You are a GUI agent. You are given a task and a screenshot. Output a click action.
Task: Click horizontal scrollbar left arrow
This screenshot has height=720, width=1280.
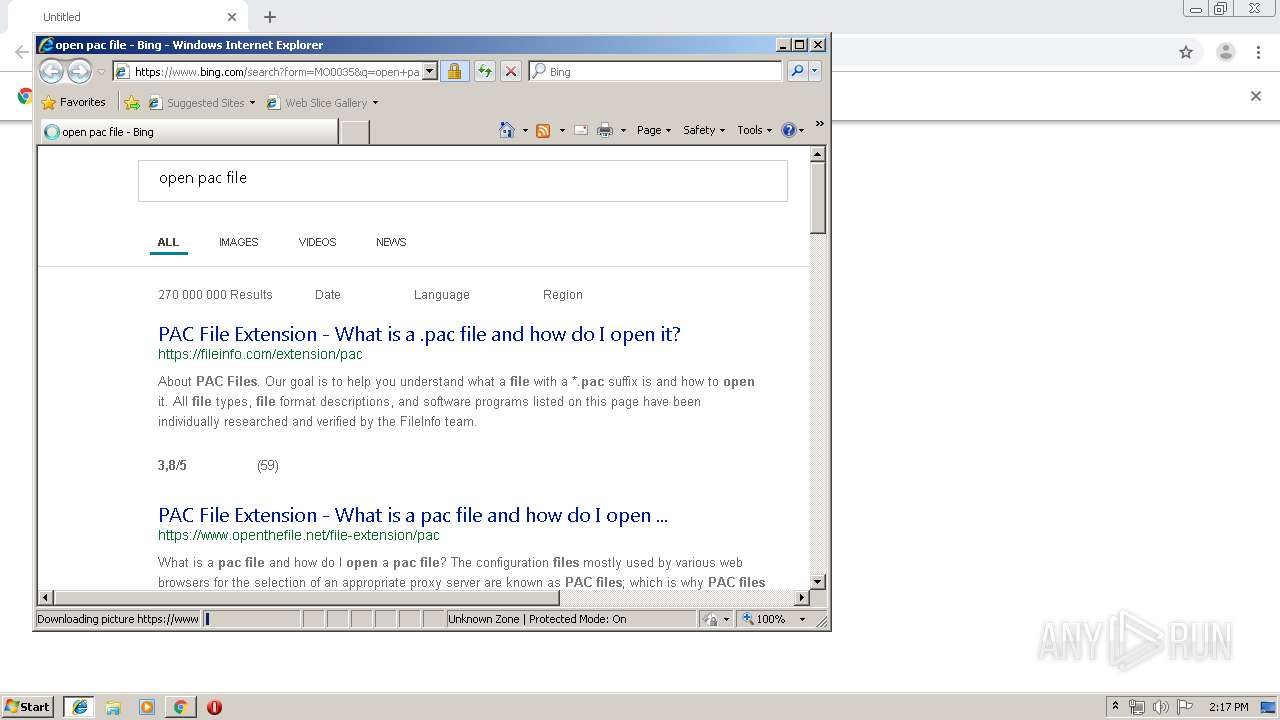(x=46, y=597)
